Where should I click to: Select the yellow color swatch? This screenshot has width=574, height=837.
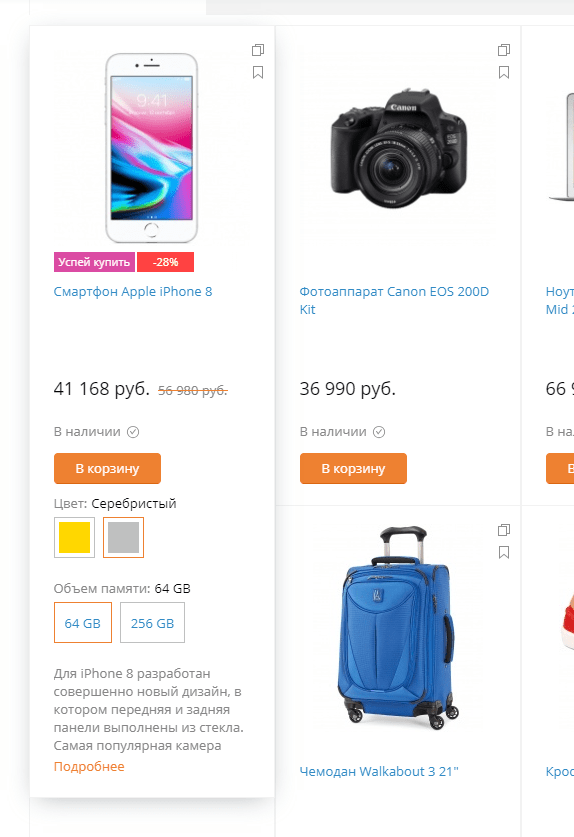coord(74,538)
